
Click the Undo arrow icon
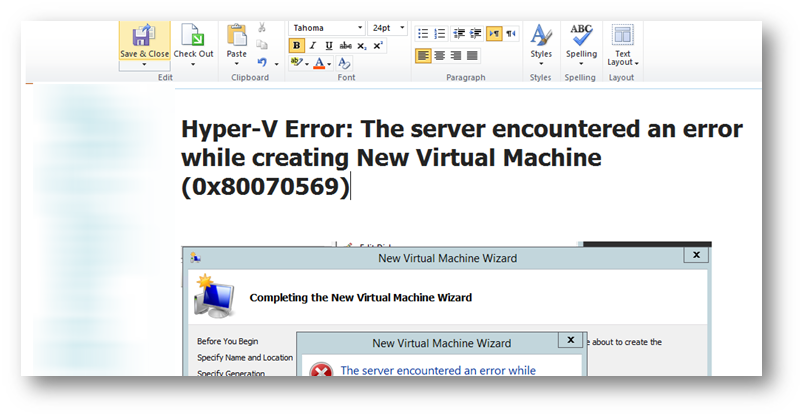pos(262,63)
